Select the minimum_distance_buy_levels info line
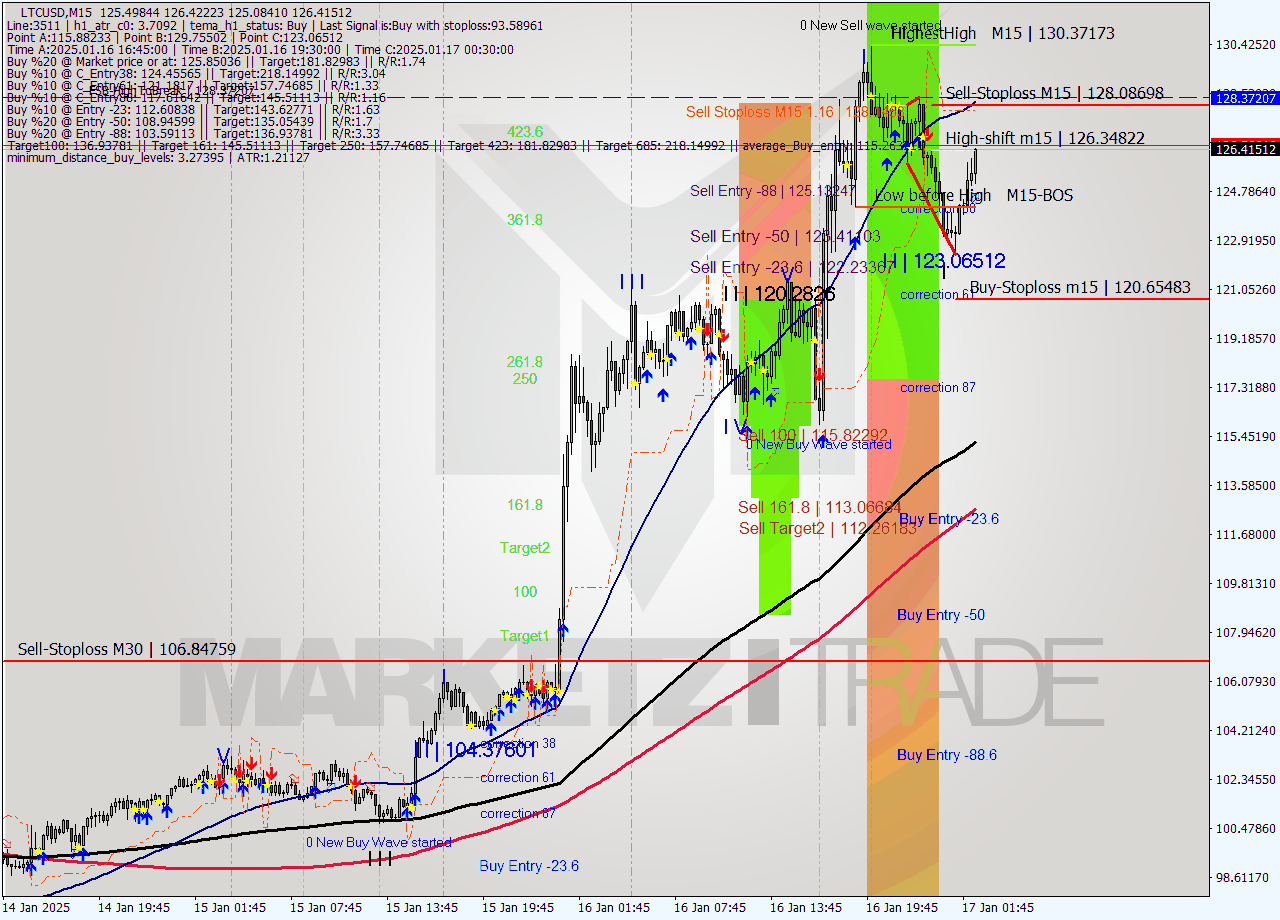Screen dimensions: 1280x920 [x=158, y=157]
